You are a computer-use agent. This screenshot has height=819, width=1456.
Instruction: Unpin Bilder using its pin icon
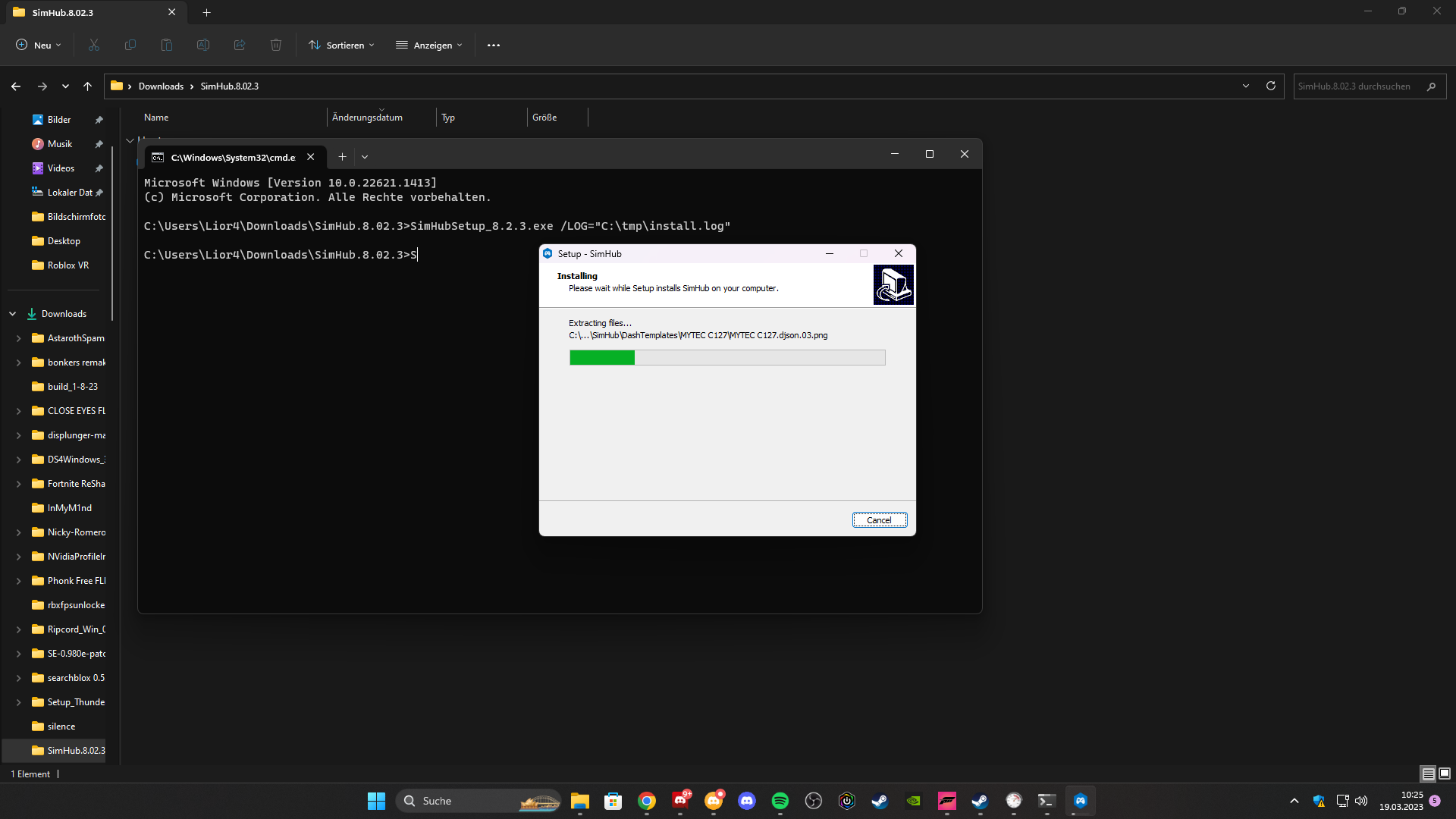pos(99,119)
